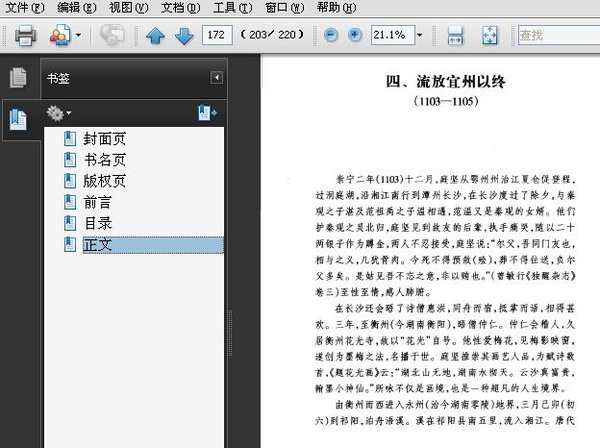This screenshot has width=600, height=448.
Task: Click the Print icon in the toolbar
Action: (25, 36)
